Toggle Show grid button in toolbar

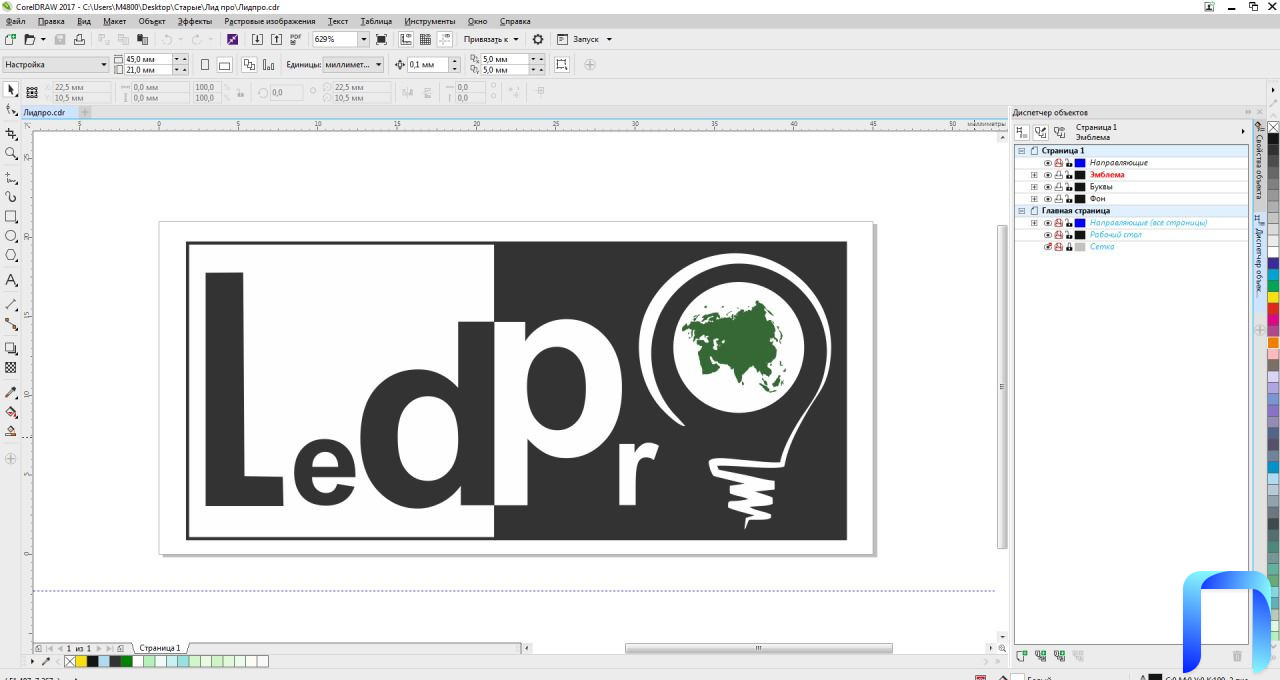[x=425, y=39]
